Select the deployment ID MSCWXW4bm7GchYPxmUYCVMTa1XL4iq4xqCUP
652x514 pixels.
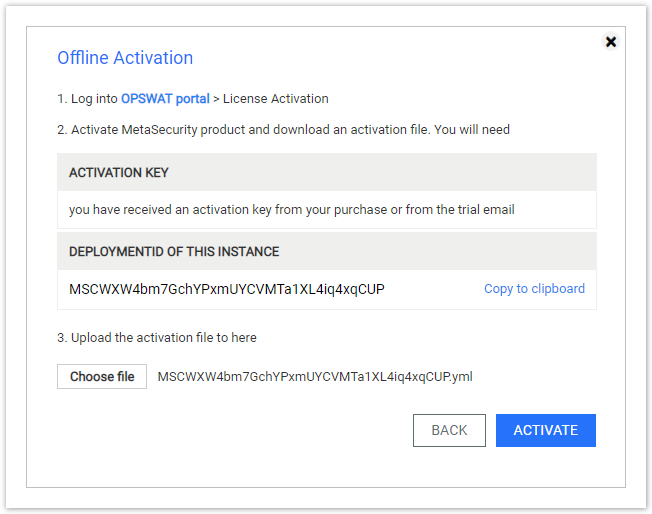[x=227, y=289]
